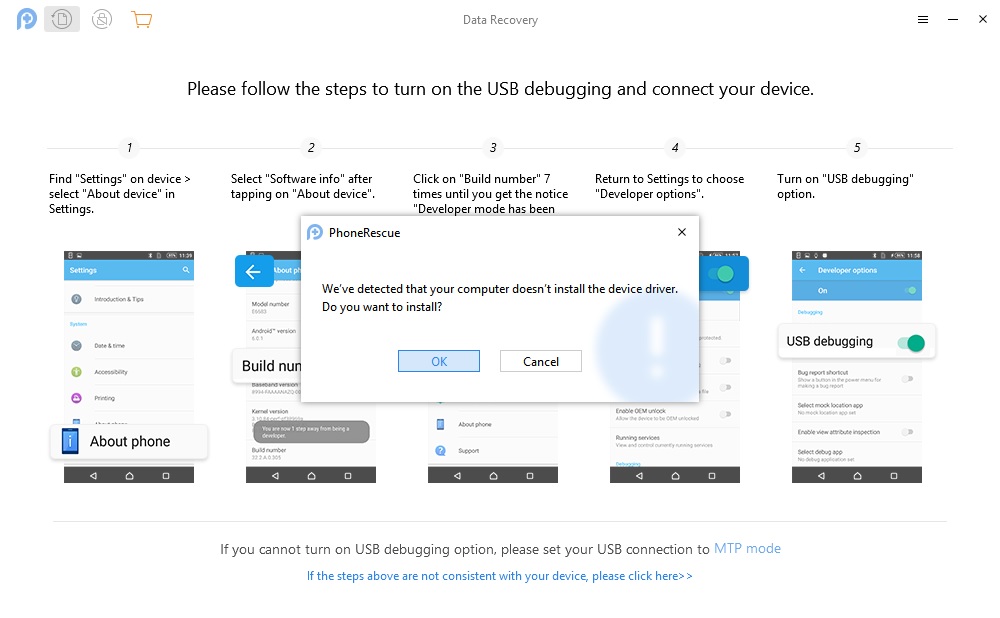Click the PhoneRescue icon in dialog title
The width and height of the screenshot is (1000, 618).
(x=314, y=232)
